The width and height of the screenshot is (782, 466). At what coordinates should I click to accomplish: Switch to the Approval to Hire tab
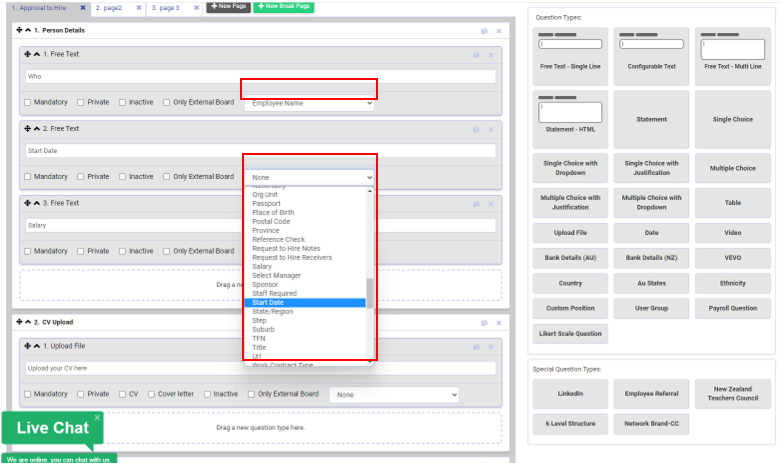[39, 8]
